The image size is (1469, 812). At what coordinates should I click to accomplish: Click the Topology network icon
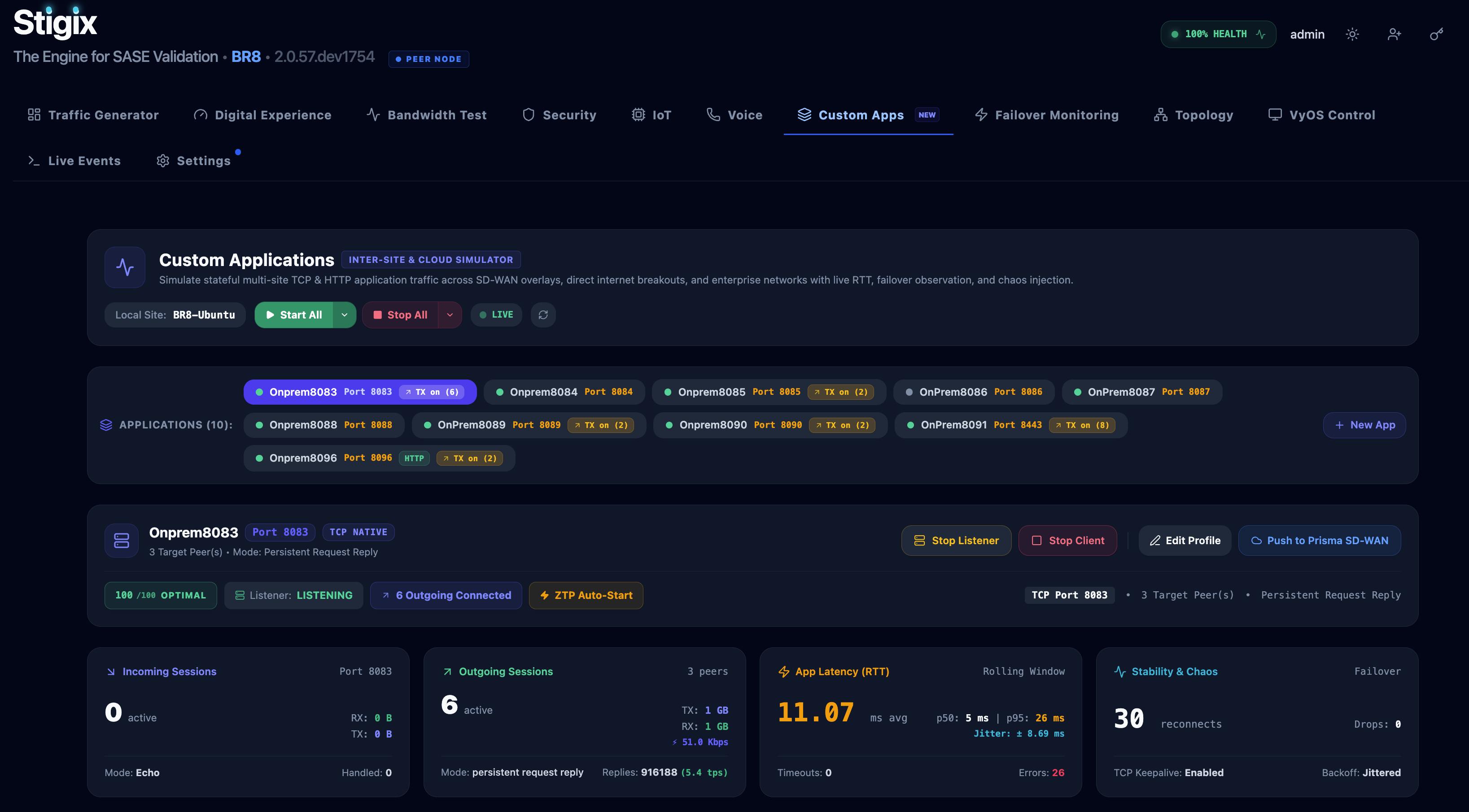1160,114
